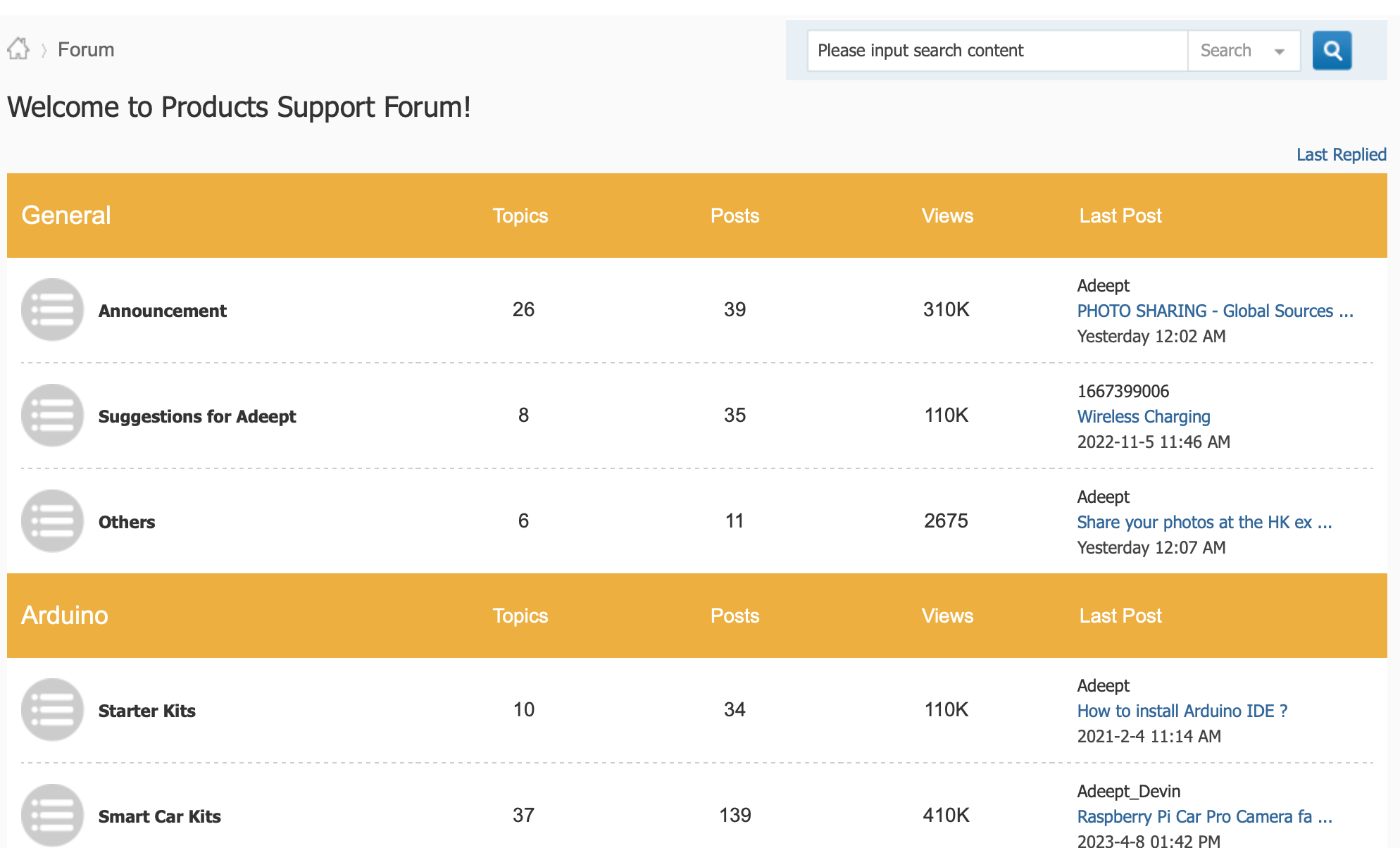The image size is (1400, 848).
Task: Open the Announcement forum icon
Action: click(x=53, y=310)
